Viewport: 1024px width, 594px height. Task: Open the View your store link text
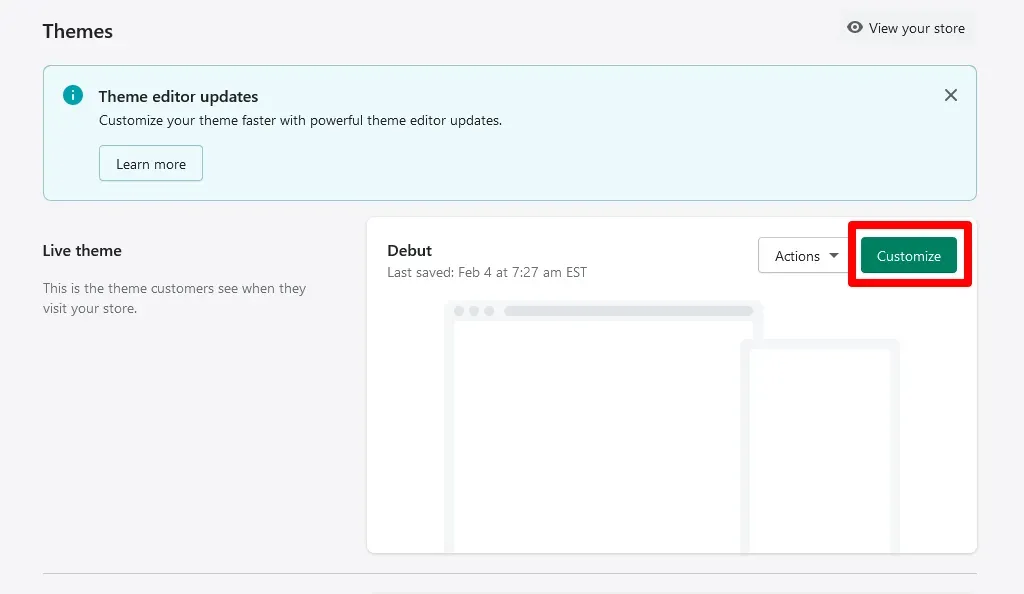tap(916, 28)
